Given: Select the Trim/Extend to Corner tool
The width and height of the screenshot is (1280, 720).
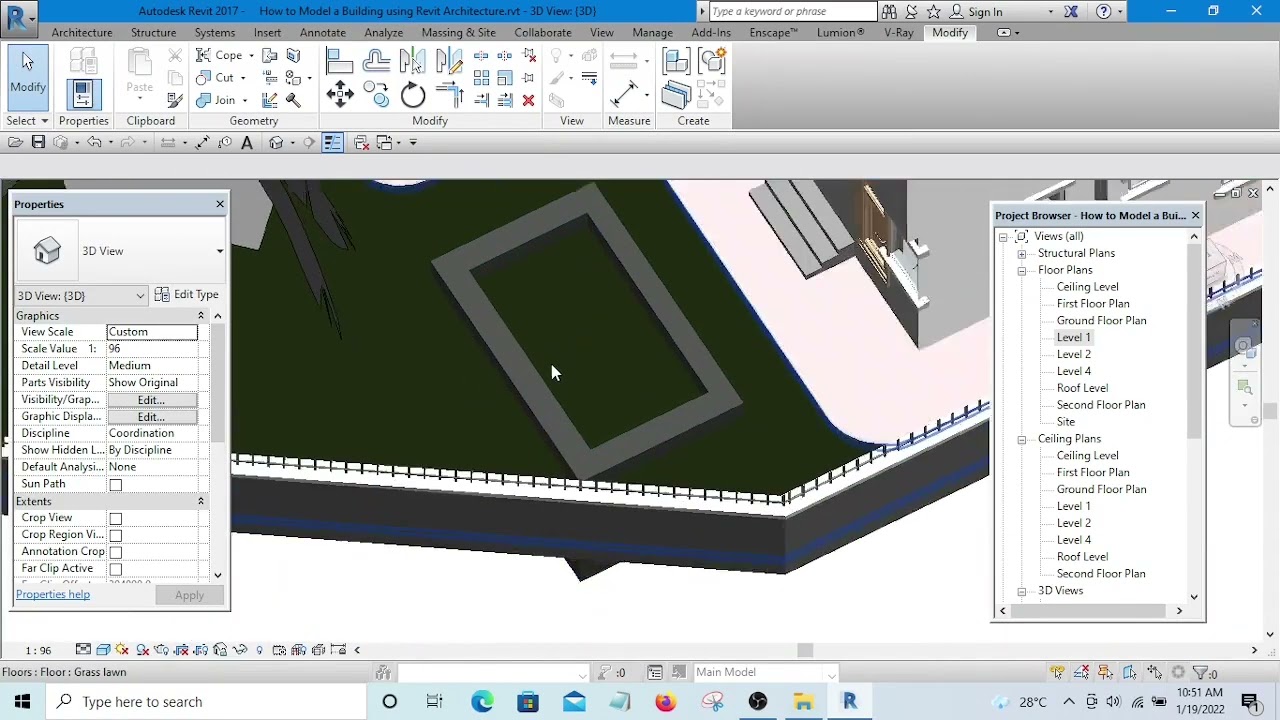Looking at the screenshot, I should coord(449,96).
